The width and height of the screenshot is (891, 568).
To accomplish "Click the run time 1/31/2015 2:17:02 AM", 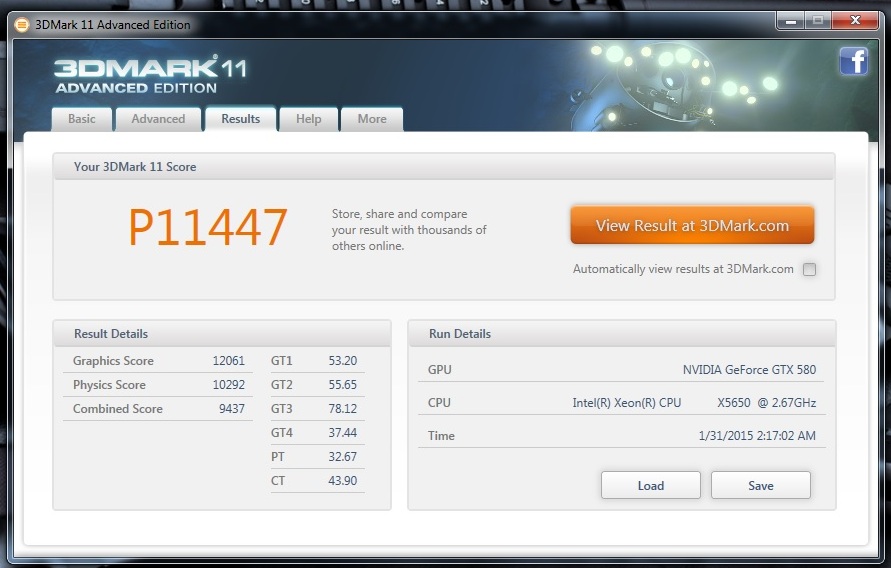I will (757, 436).
